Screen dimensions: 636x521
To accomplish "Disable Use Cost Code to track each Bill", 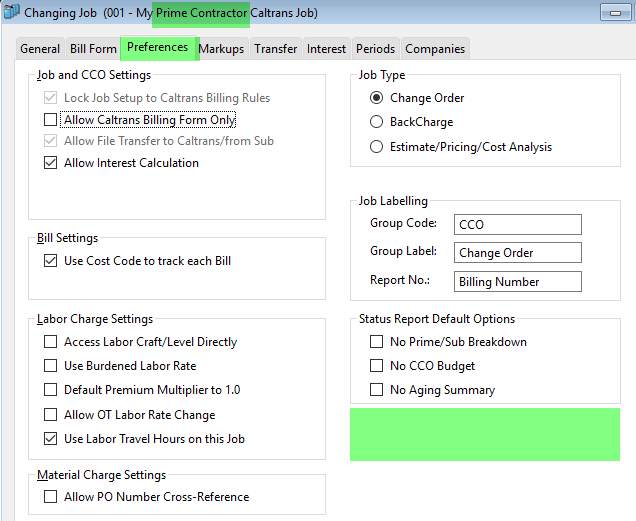I will [51, 261].
